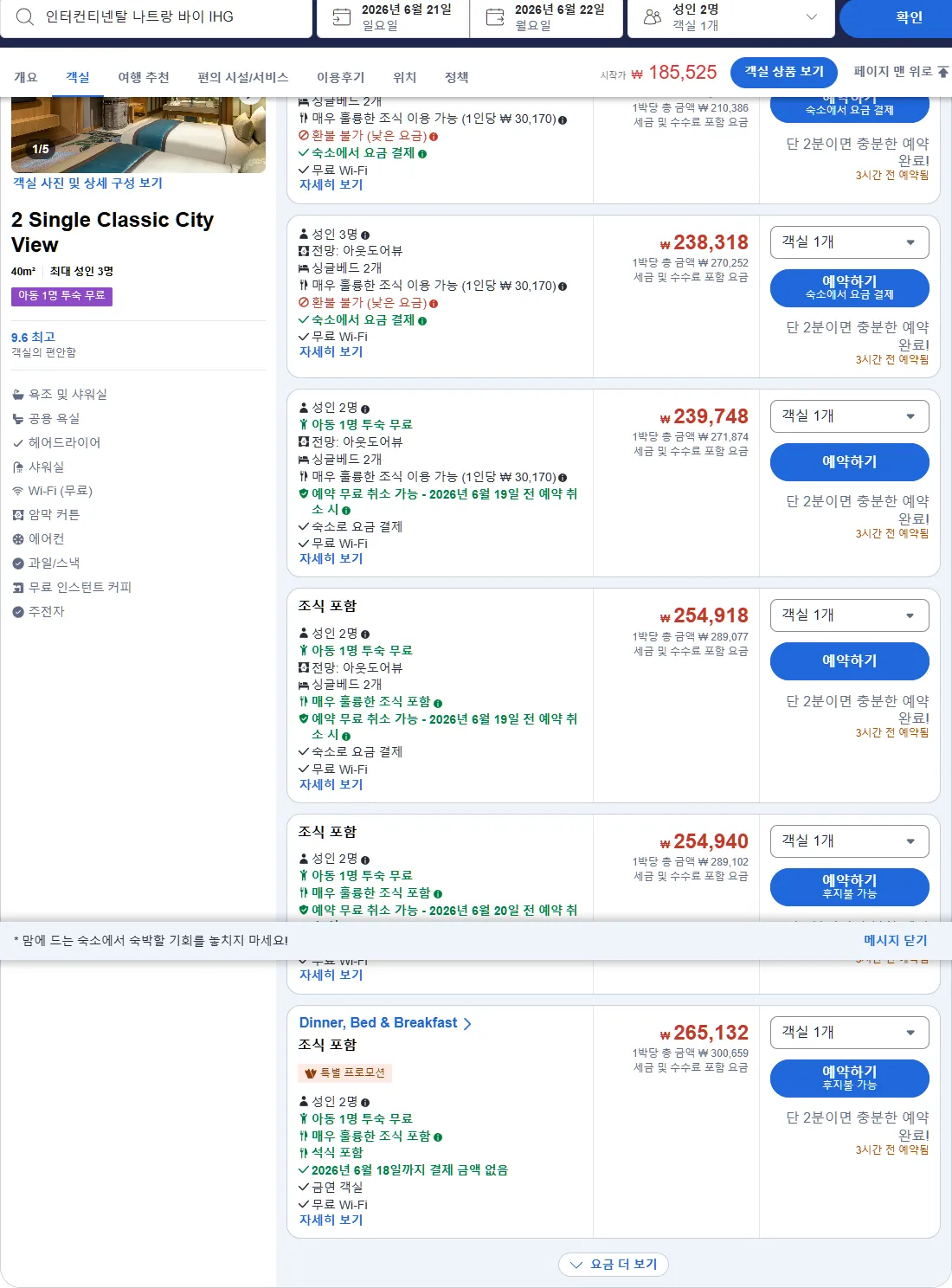Click 예약하기 for the ₩239,748 rate
This screenshot has width=952, height=1288.
pos(850,462)
